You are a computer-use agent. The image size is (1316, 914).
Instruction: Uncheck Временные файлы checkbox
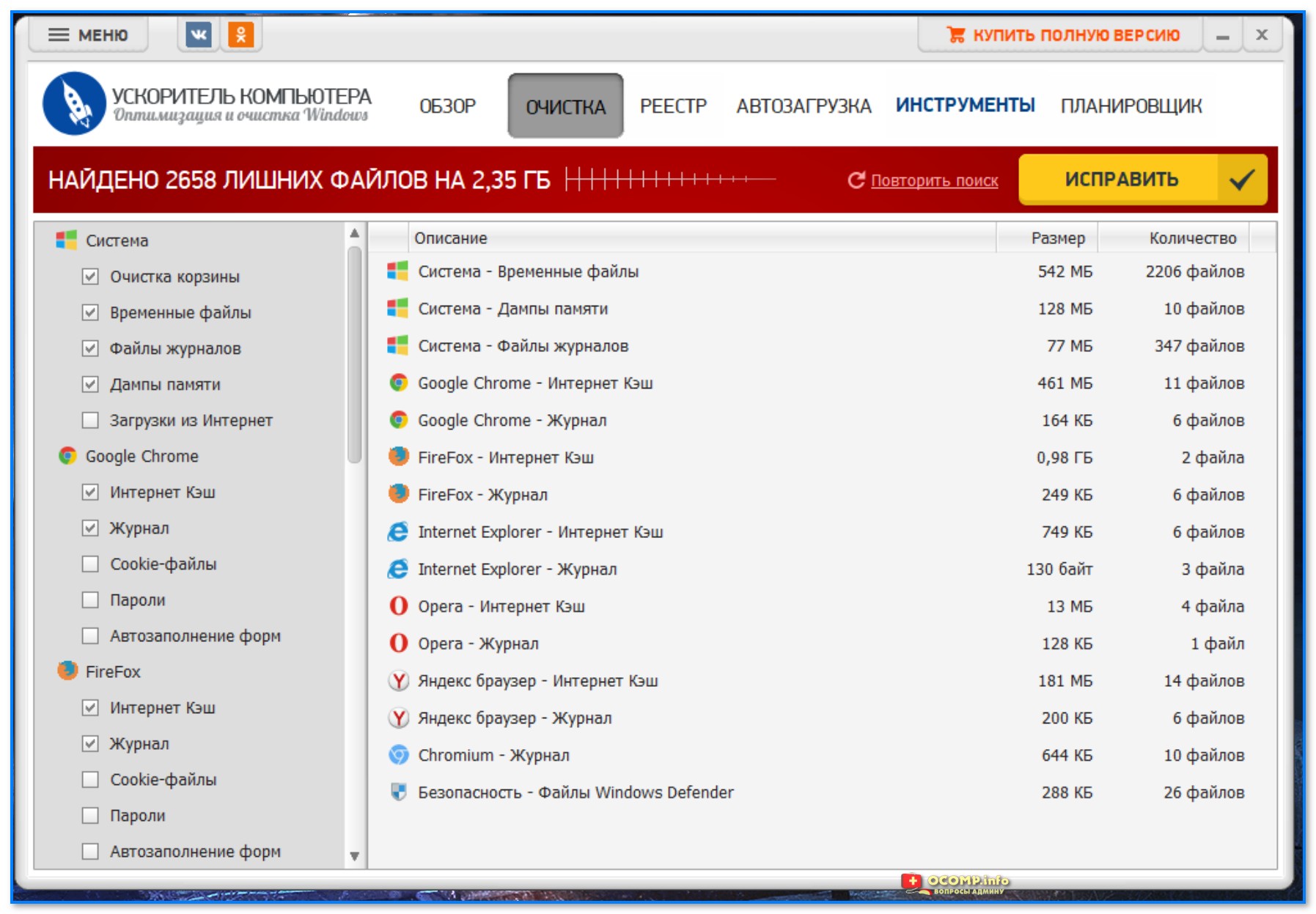(90, 312)
